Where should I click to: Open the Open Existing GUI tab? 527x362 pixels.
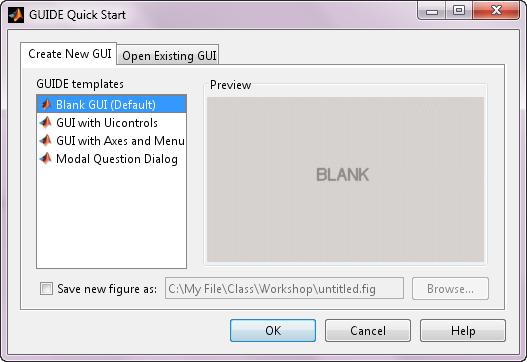(x=169, y=55)
